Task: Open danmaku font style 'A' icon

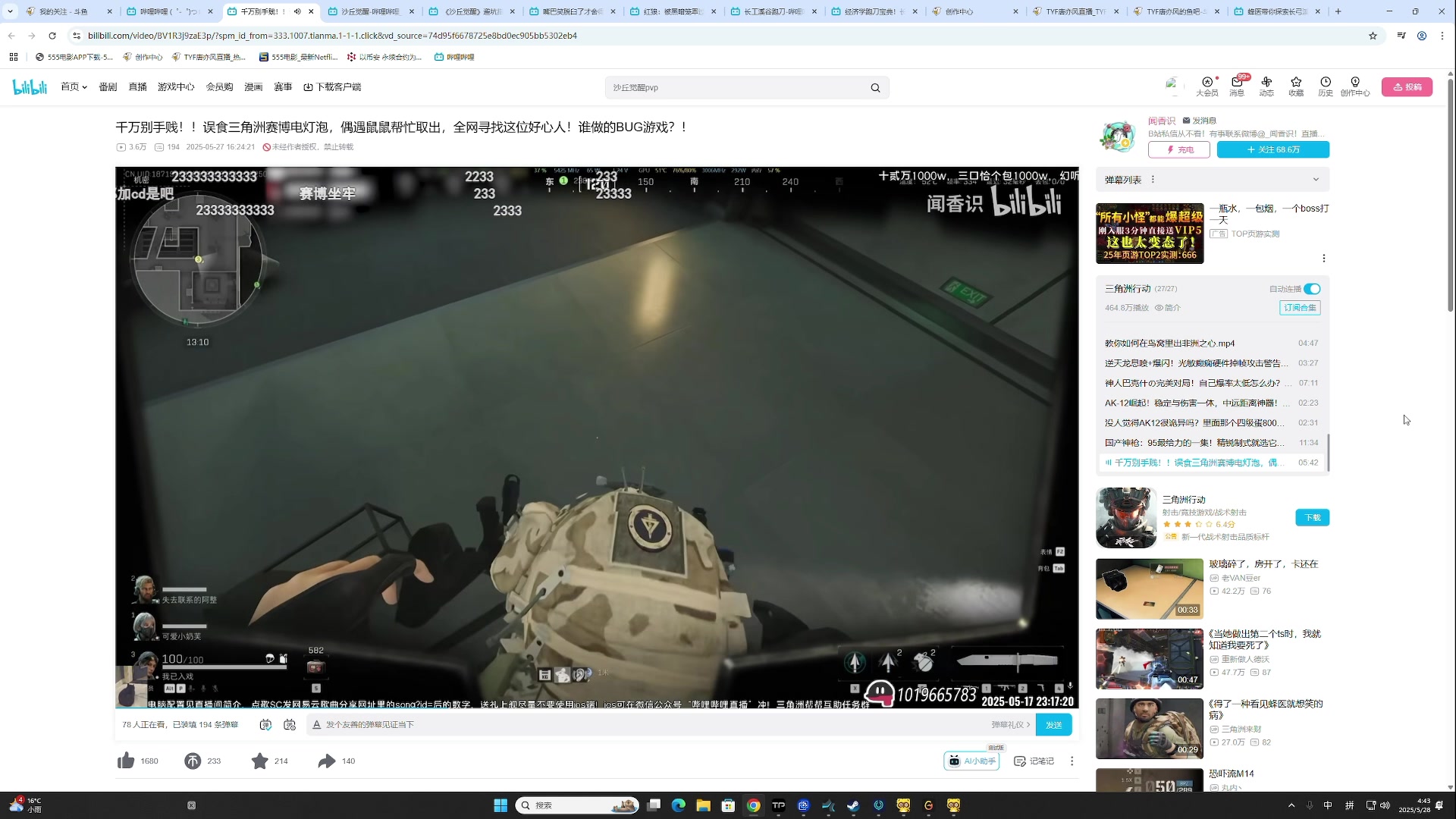Action: coord(317,725)
